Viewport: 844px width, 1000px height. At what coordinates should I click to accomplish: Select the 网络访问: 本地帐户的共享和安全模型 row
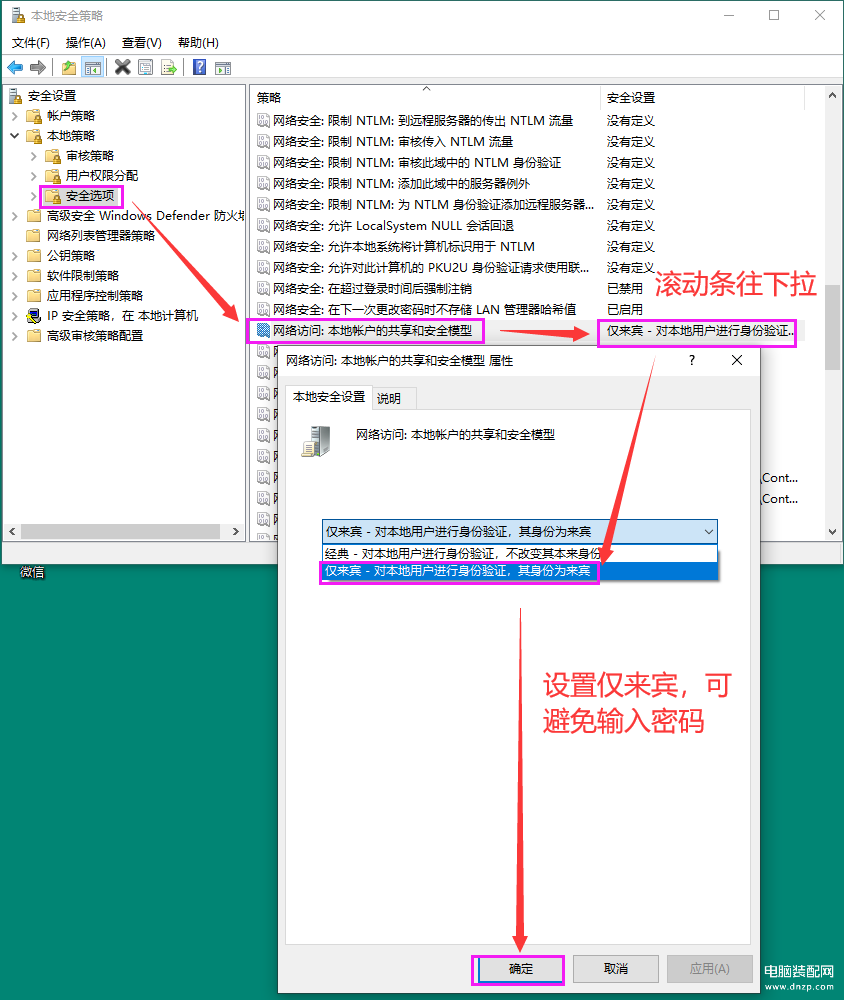coord(527,330)
